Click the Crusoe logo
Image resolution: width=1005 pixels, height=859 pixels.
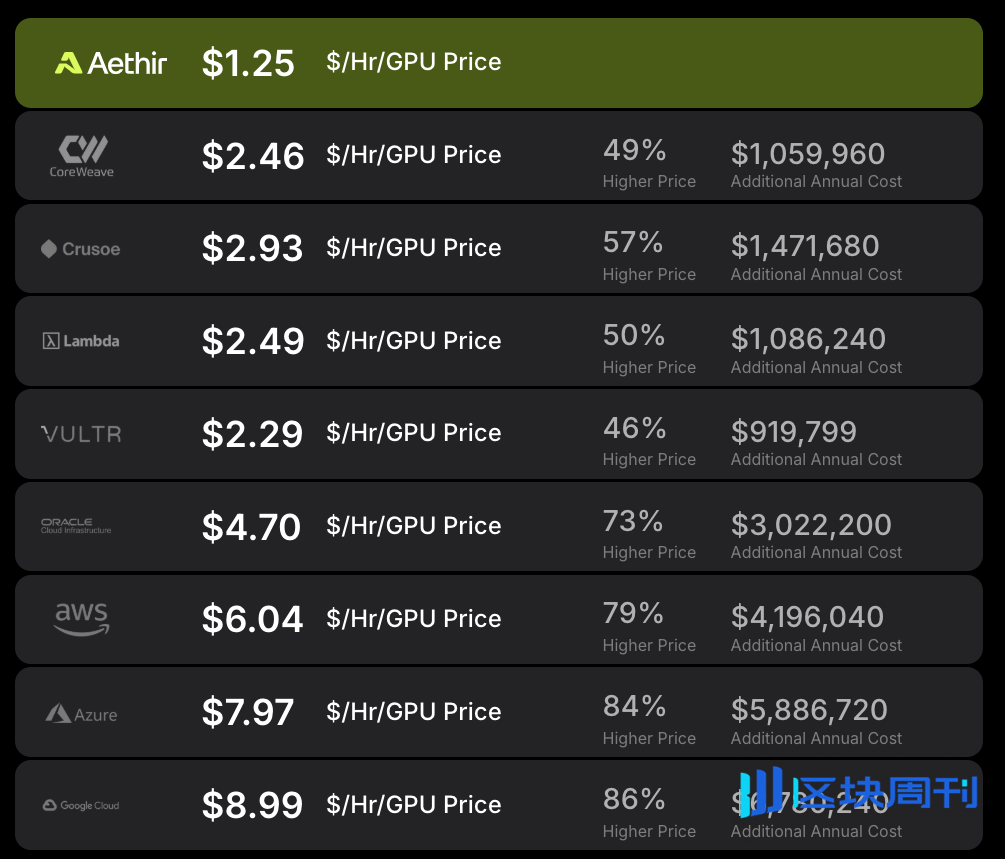point(80,249)
